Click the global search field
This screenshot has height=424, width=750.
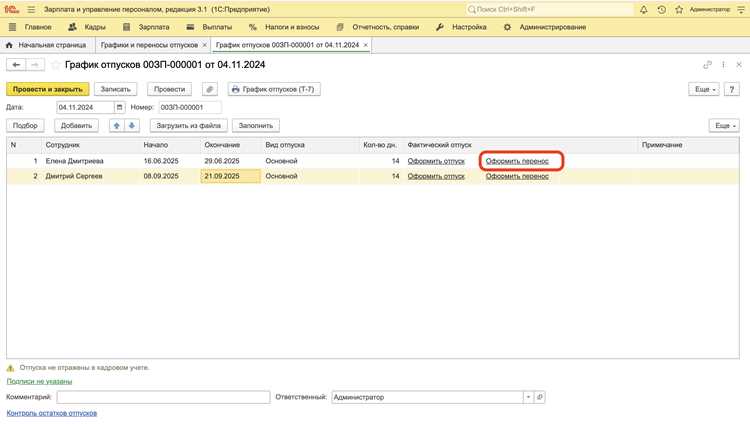(x=550, y=10)
